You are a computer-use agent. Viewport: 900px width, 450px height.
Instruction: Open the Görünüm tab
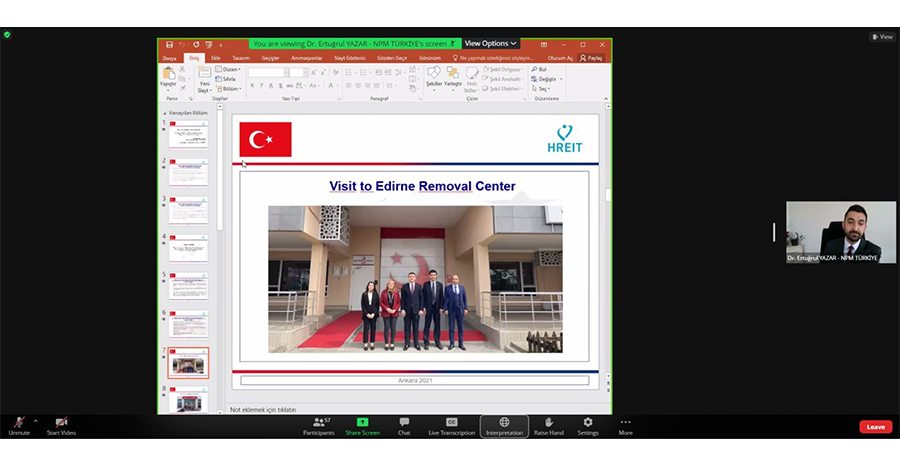[430, 58]
